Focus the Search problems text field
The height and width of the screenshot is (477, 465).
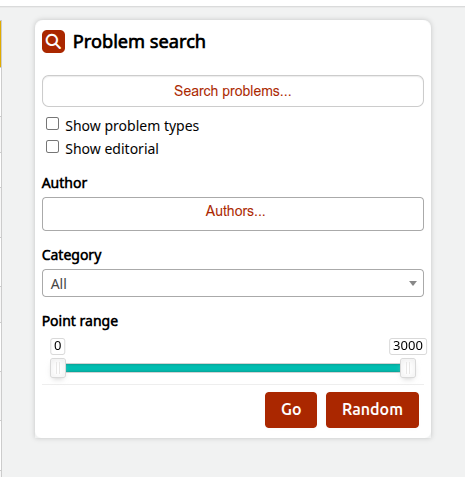pyautogui.click(x=233, y=91)
